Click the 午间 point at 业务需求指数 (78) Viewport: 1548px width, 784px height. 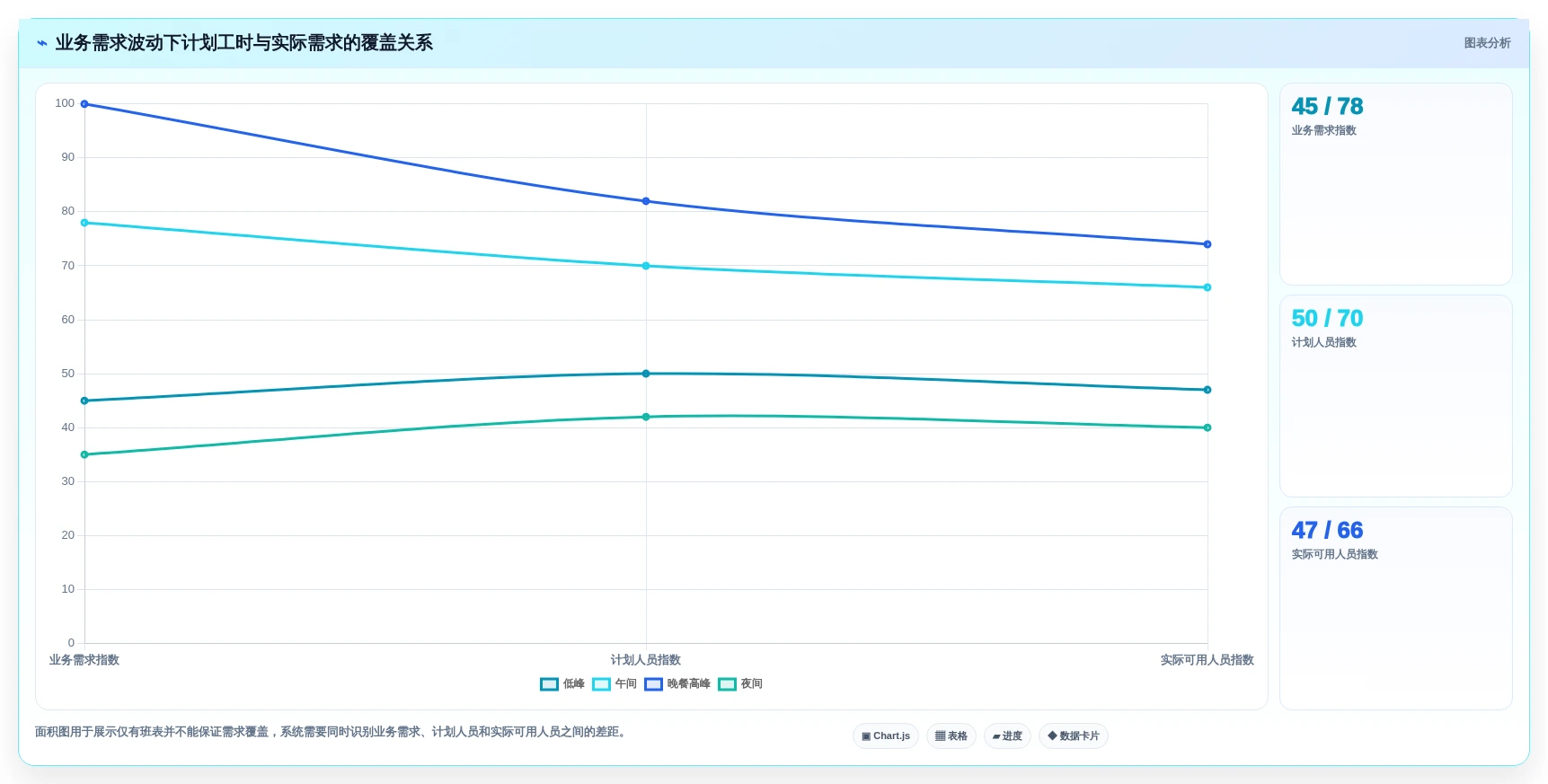click(84, 223)
